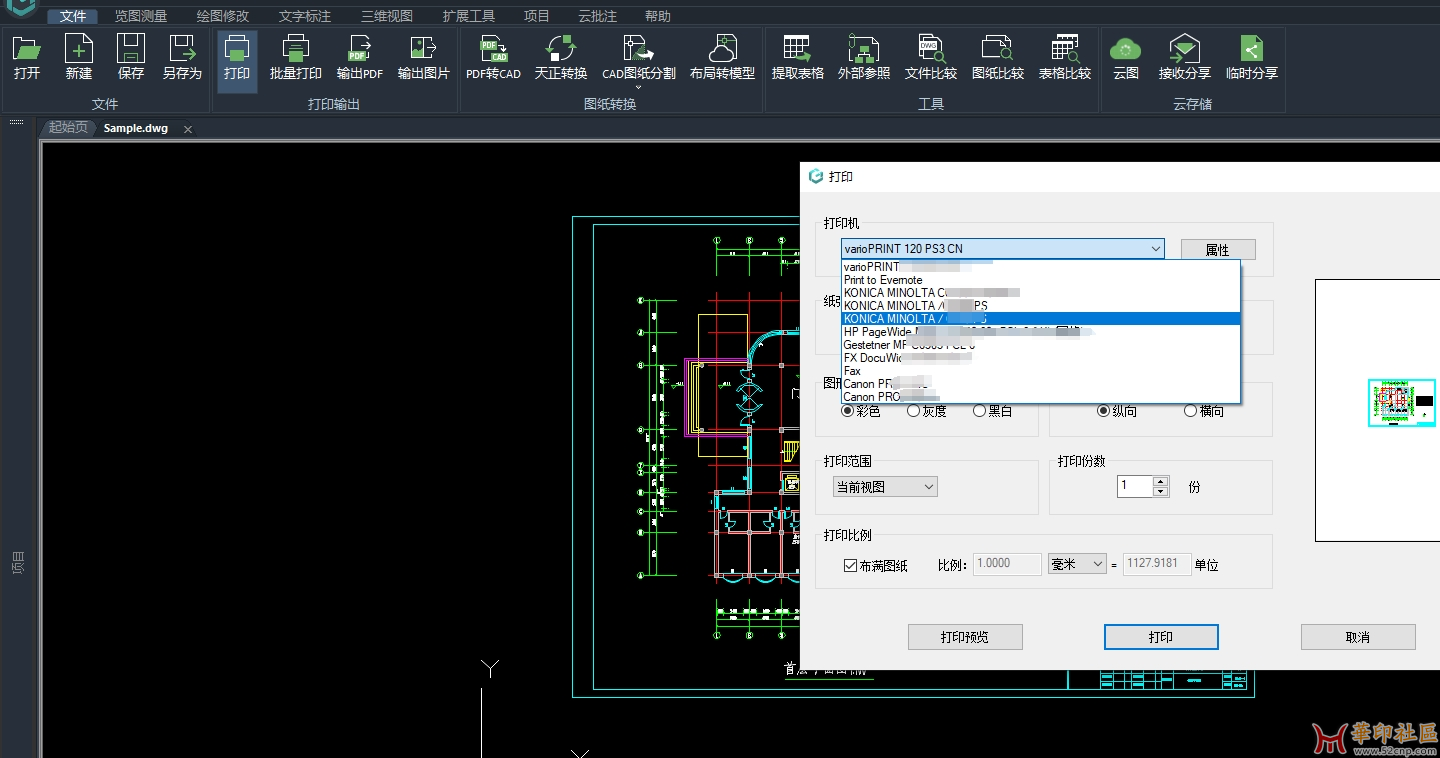Open the 文件 ribbon tab

click(x=73, y=16)
